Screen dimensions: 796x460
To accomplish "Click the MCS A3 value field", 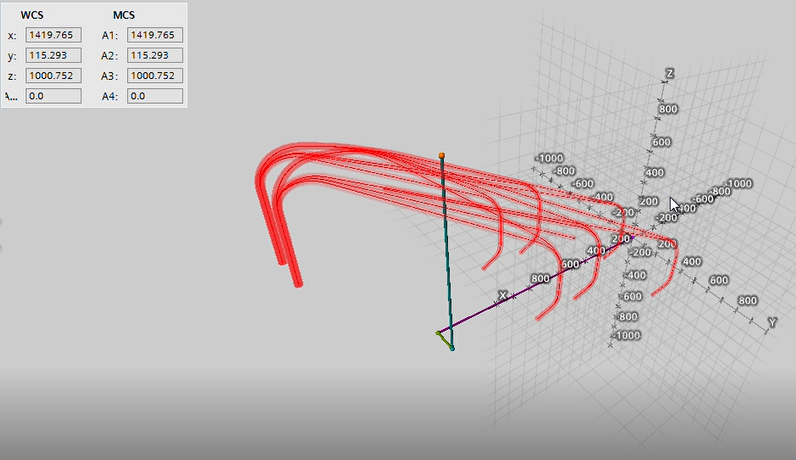I will (155, 76).
